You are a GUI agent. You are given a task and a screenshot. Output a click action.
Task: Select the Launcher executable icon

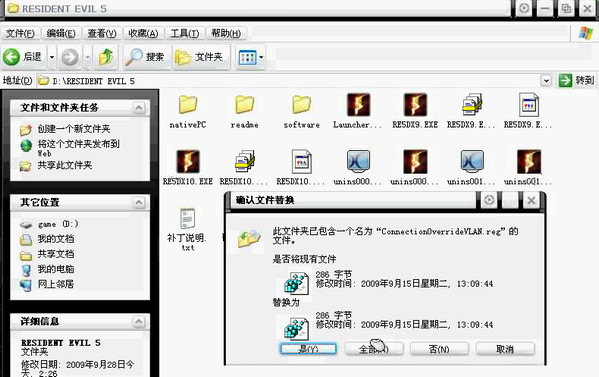click(358, 105)
